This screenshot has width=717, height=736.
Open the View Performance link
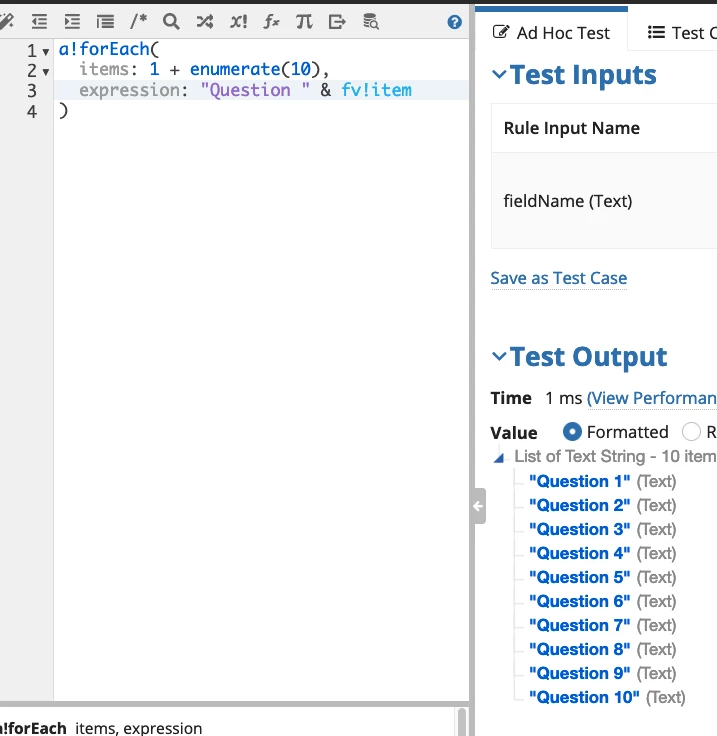click(652, 398)
